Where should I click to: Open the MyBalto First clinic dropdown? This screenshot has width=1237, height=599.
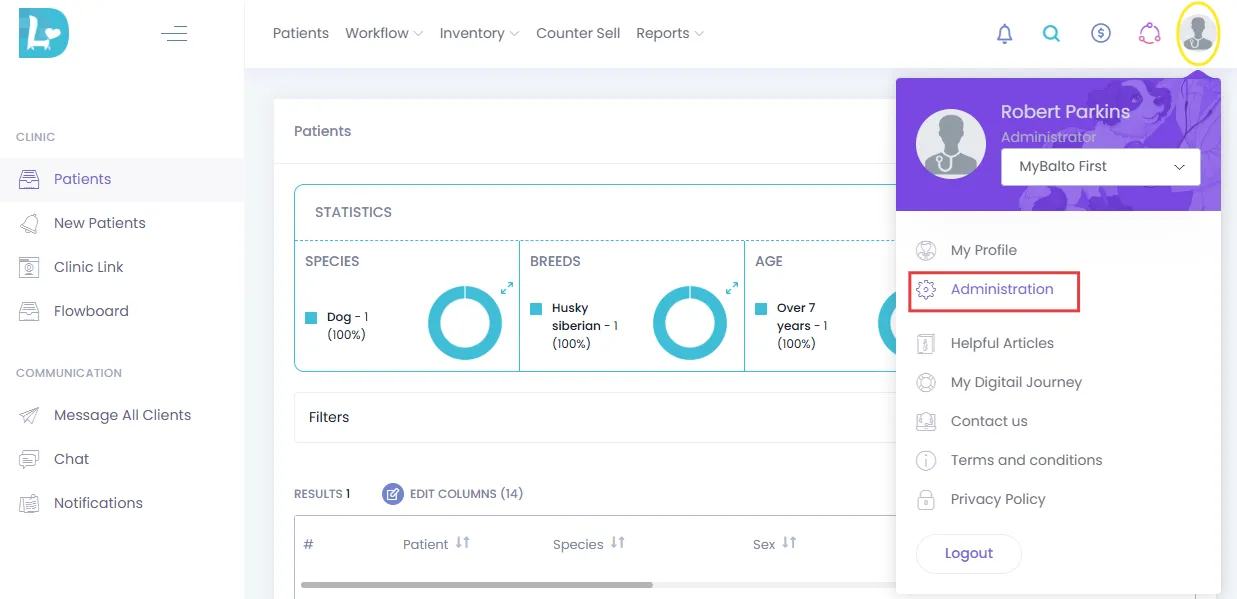[1100, 167]
